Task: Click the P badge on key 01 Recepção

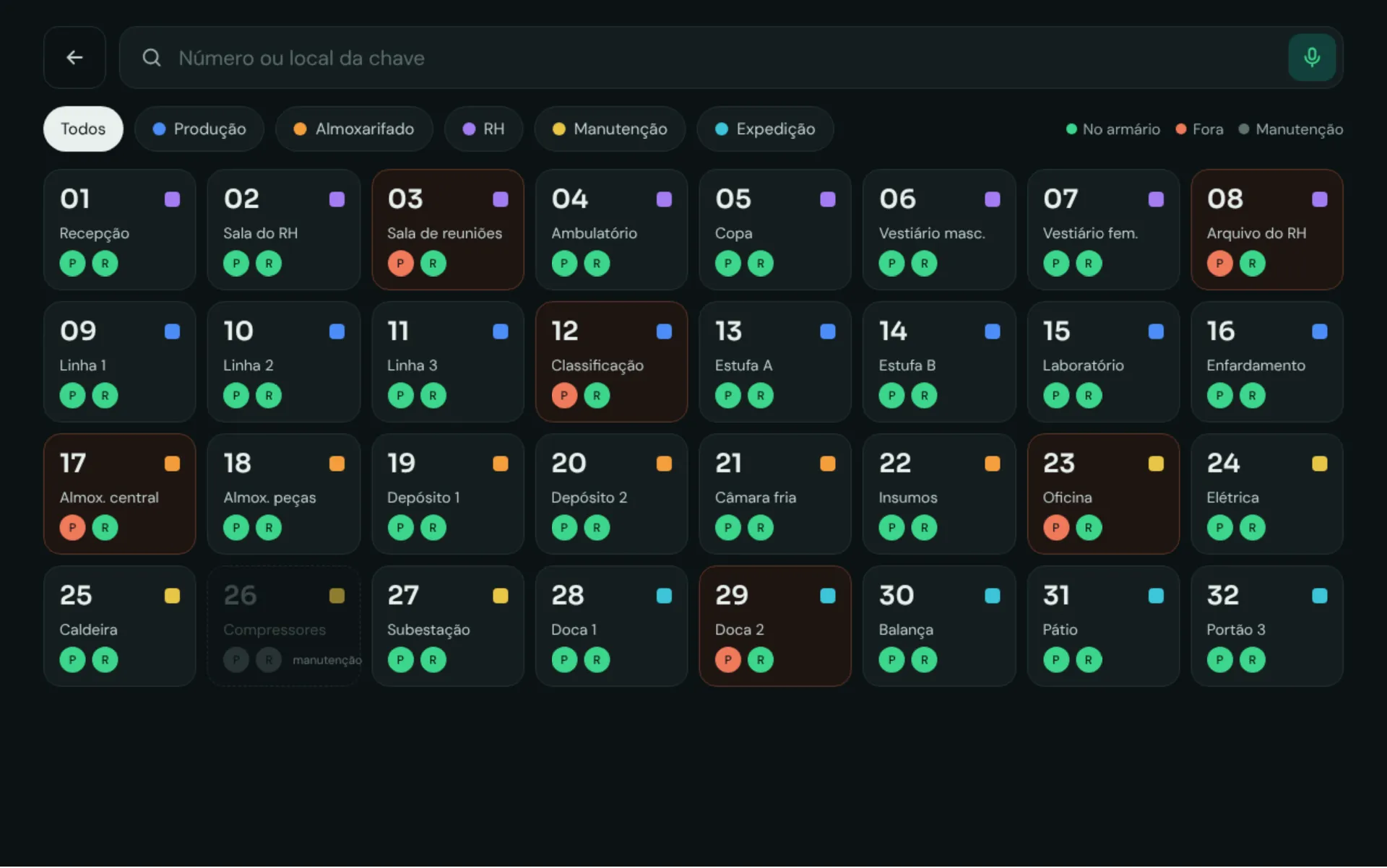Action: (72, 264)
